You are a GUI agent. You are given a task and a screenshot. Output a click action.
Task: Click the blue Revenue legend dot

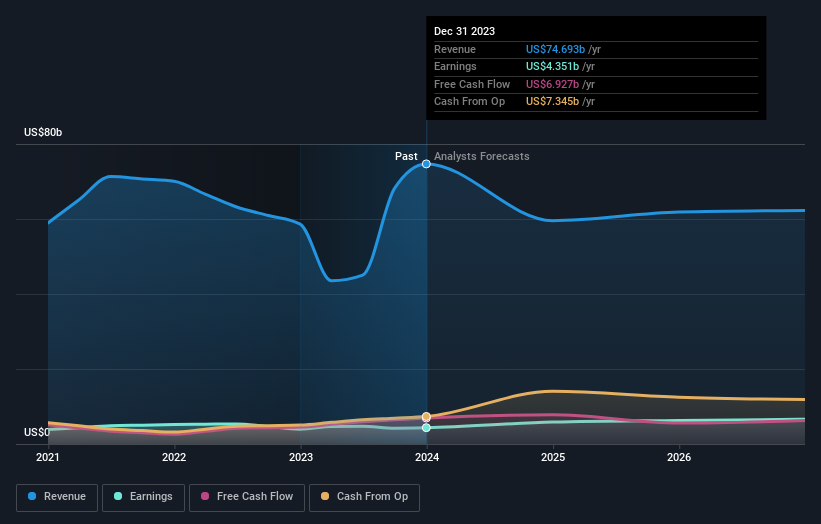pos(32,496)
